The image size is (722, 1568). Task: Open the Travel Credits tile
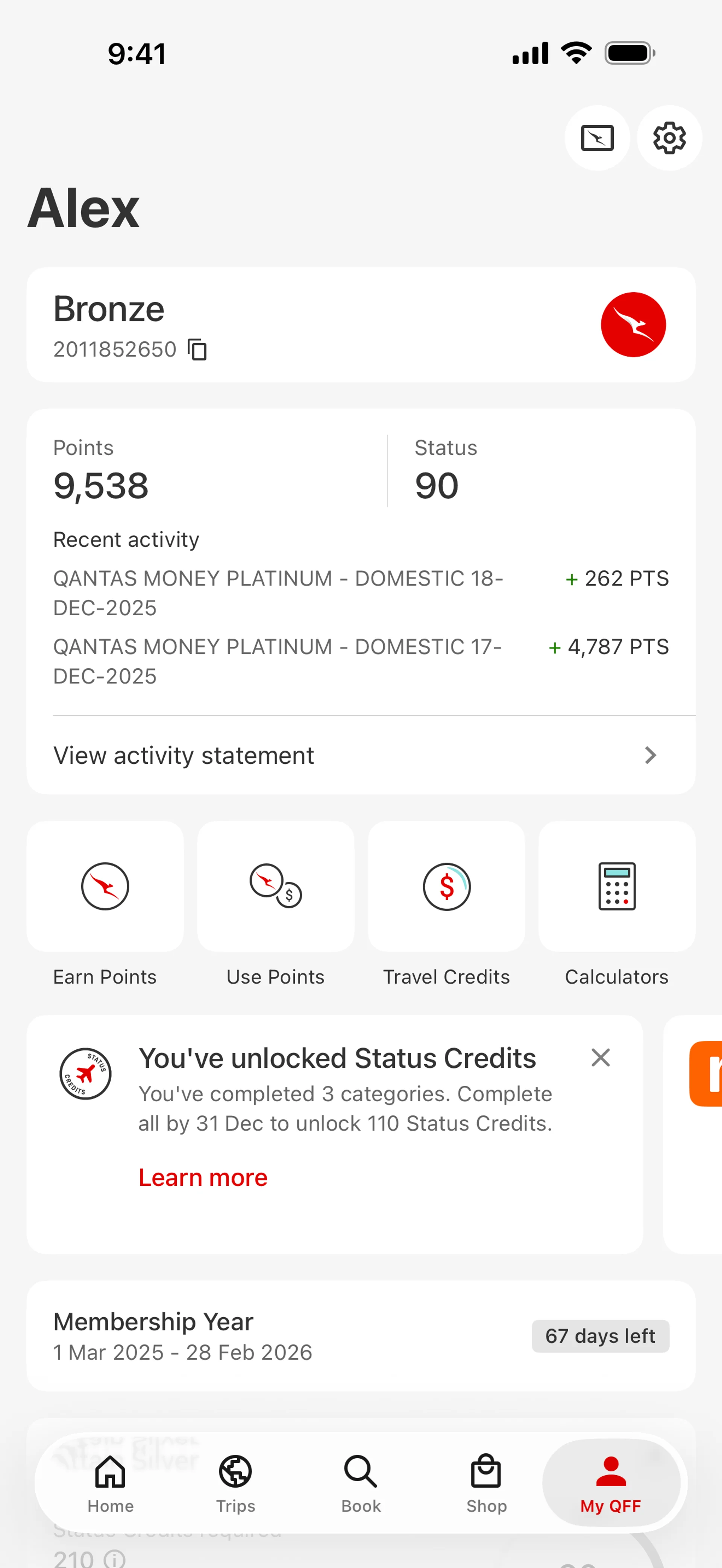point(446,886)
